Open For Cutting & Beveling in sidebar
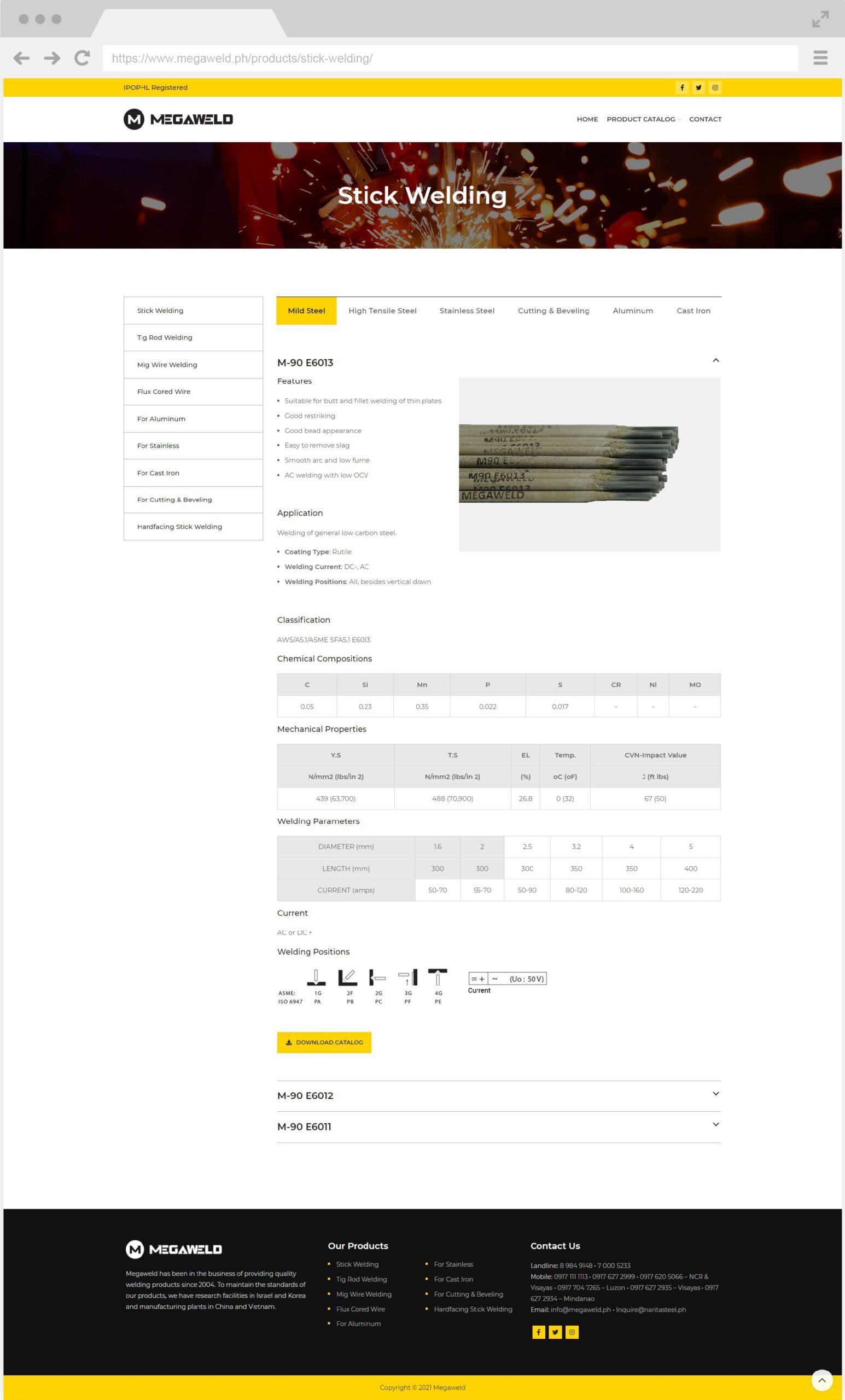 click(193, 499)
